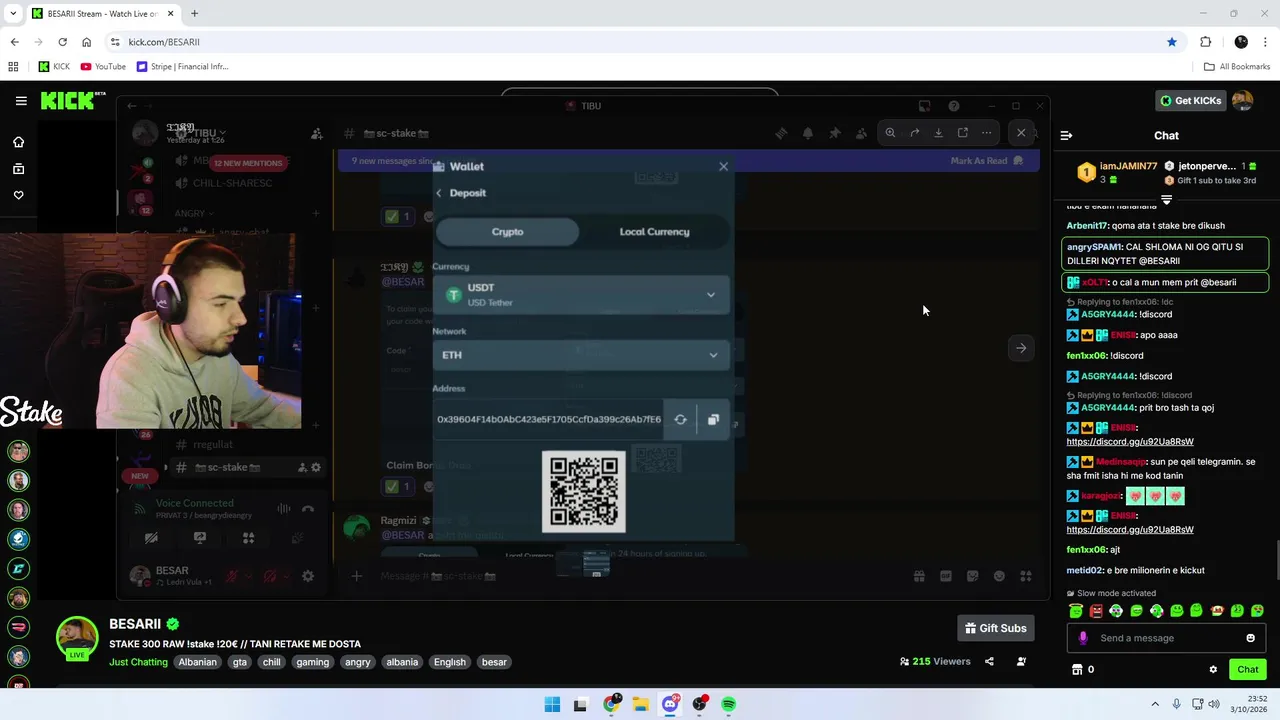Toggle Discord screen share button
The height and width of the screenshot is (720, 1280).
click(x=200, y=538)
